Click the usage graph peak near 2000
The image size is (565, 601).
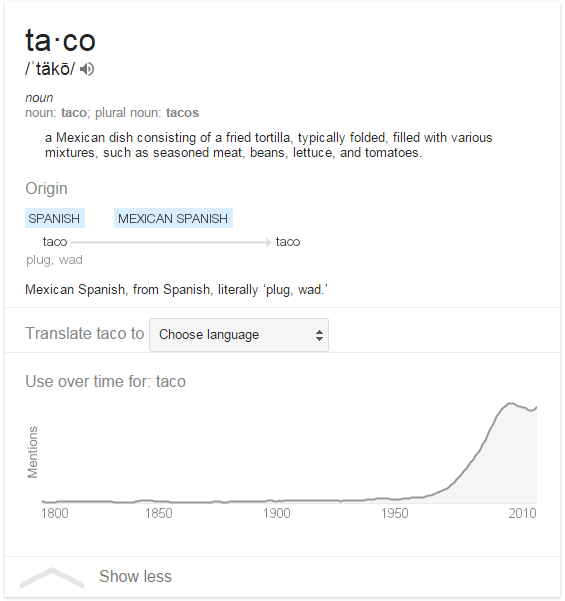coord(510,403)
